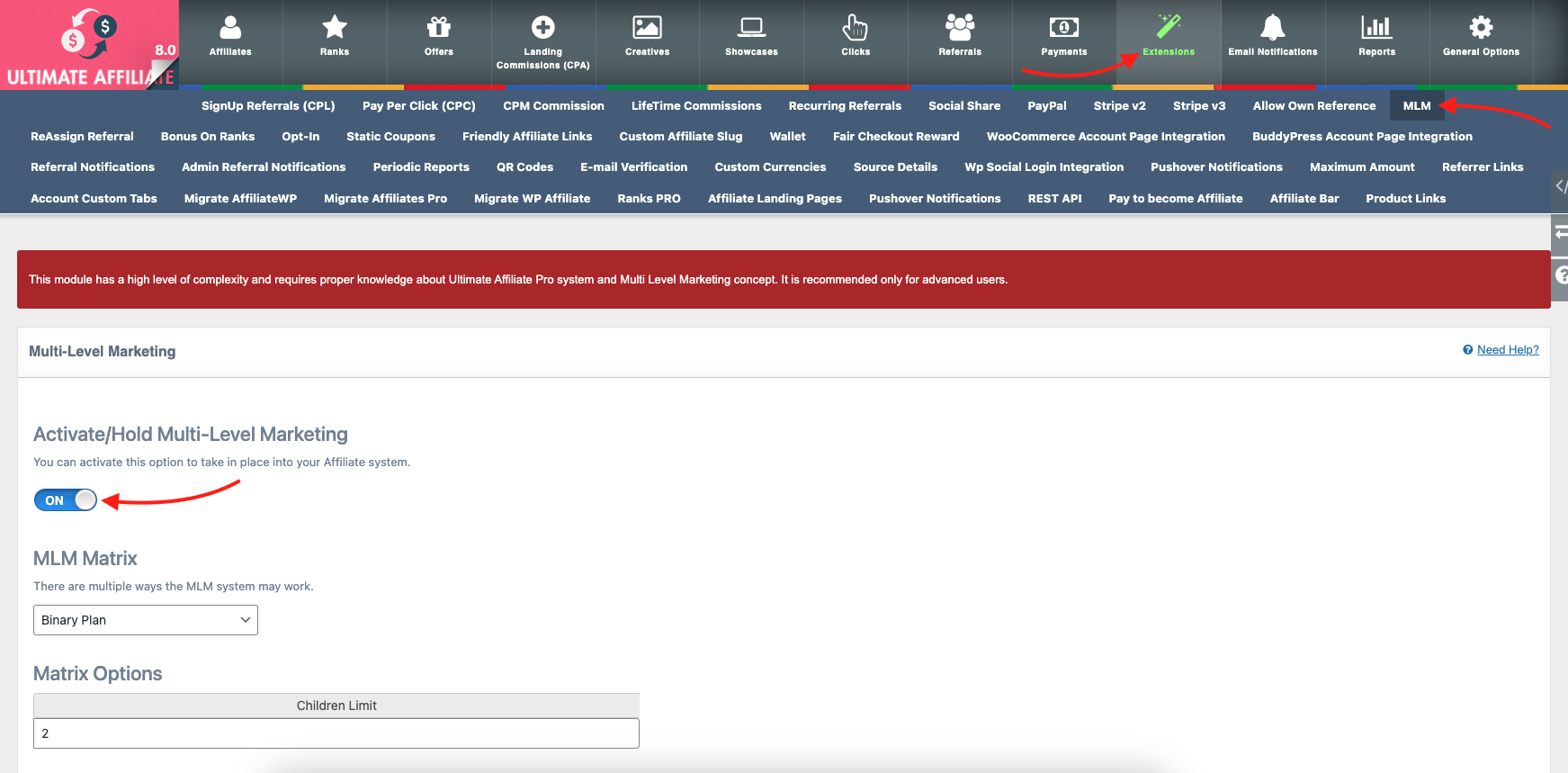Open the Recurring Referrals tab
This screenshot has height=773, width=1568.
pyautogui.click(x=845, y=106)
